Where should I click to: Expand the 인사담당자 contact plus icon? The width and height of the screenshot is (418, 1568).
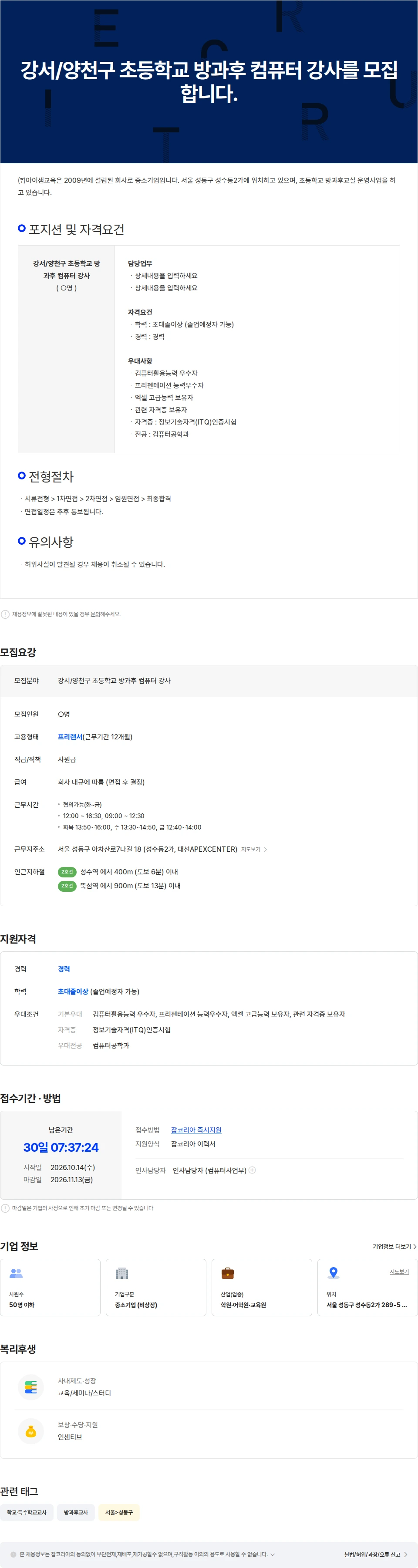point(252,1170)
